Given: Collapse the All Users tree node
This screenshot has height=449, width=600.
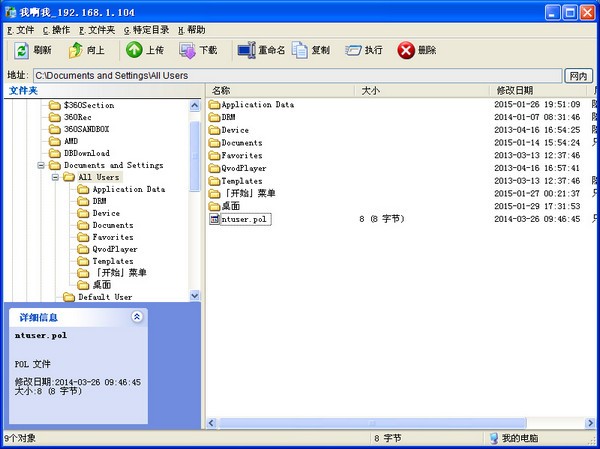Looking at the screenshot, I should tap(55, 177).
